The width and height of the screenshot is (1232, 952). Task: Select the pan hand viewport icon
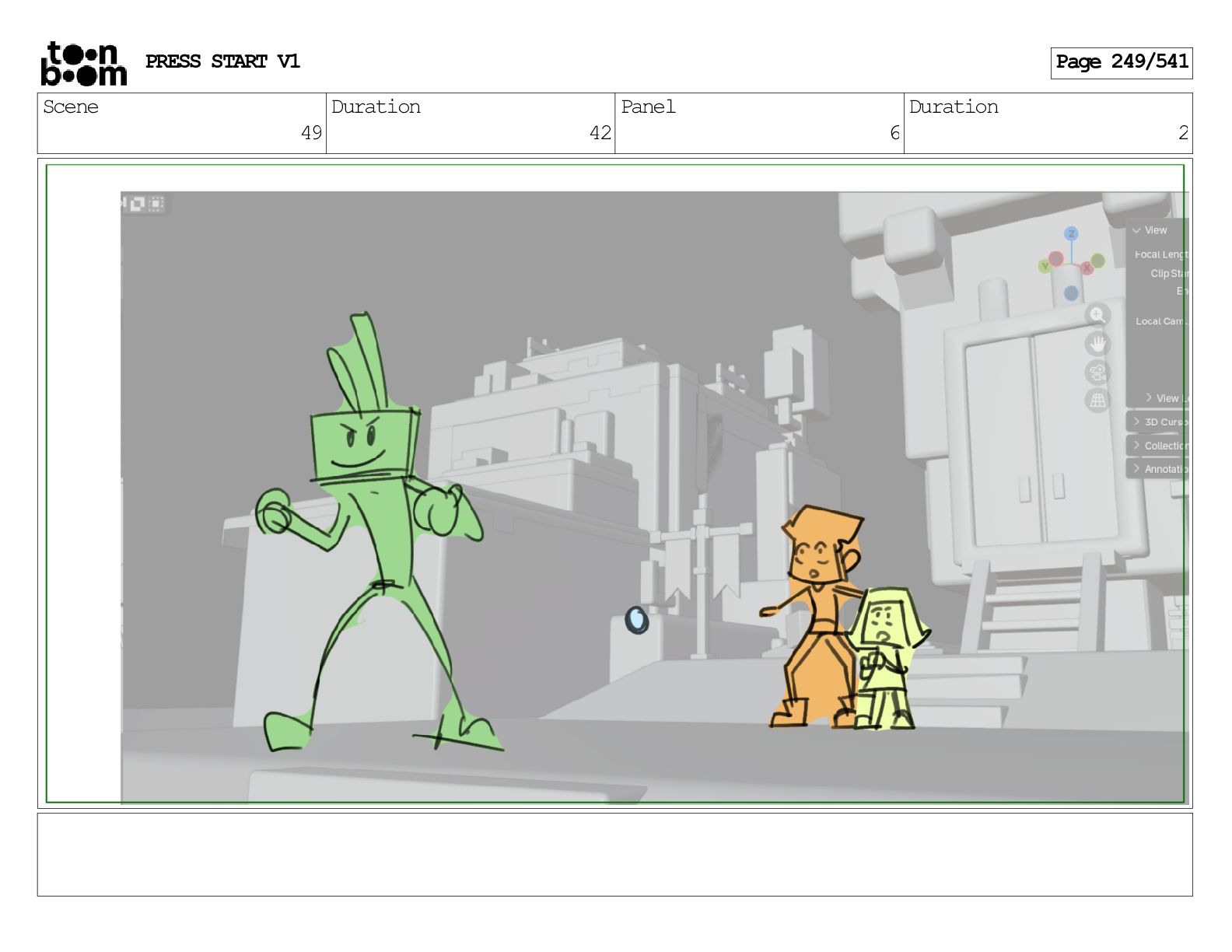[1097, 344]
